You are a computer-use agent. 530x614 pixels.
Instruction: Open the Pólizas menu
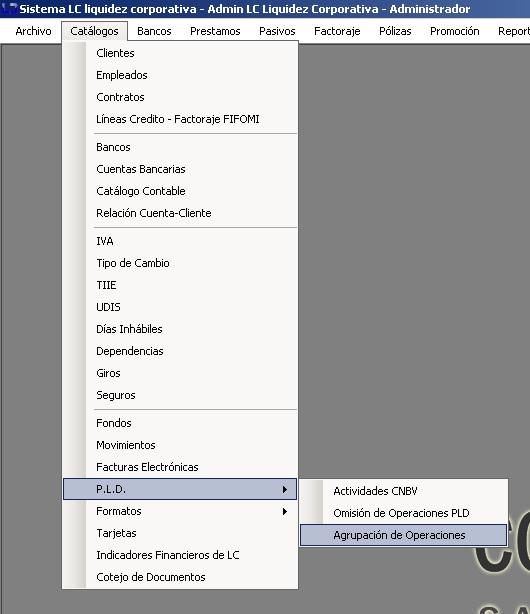point(395,31)
